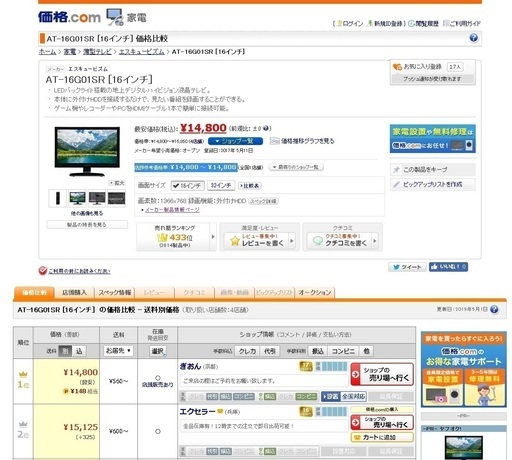
Task: Click the P point icon under ¥14,800
Action: (x=66, y=391)
